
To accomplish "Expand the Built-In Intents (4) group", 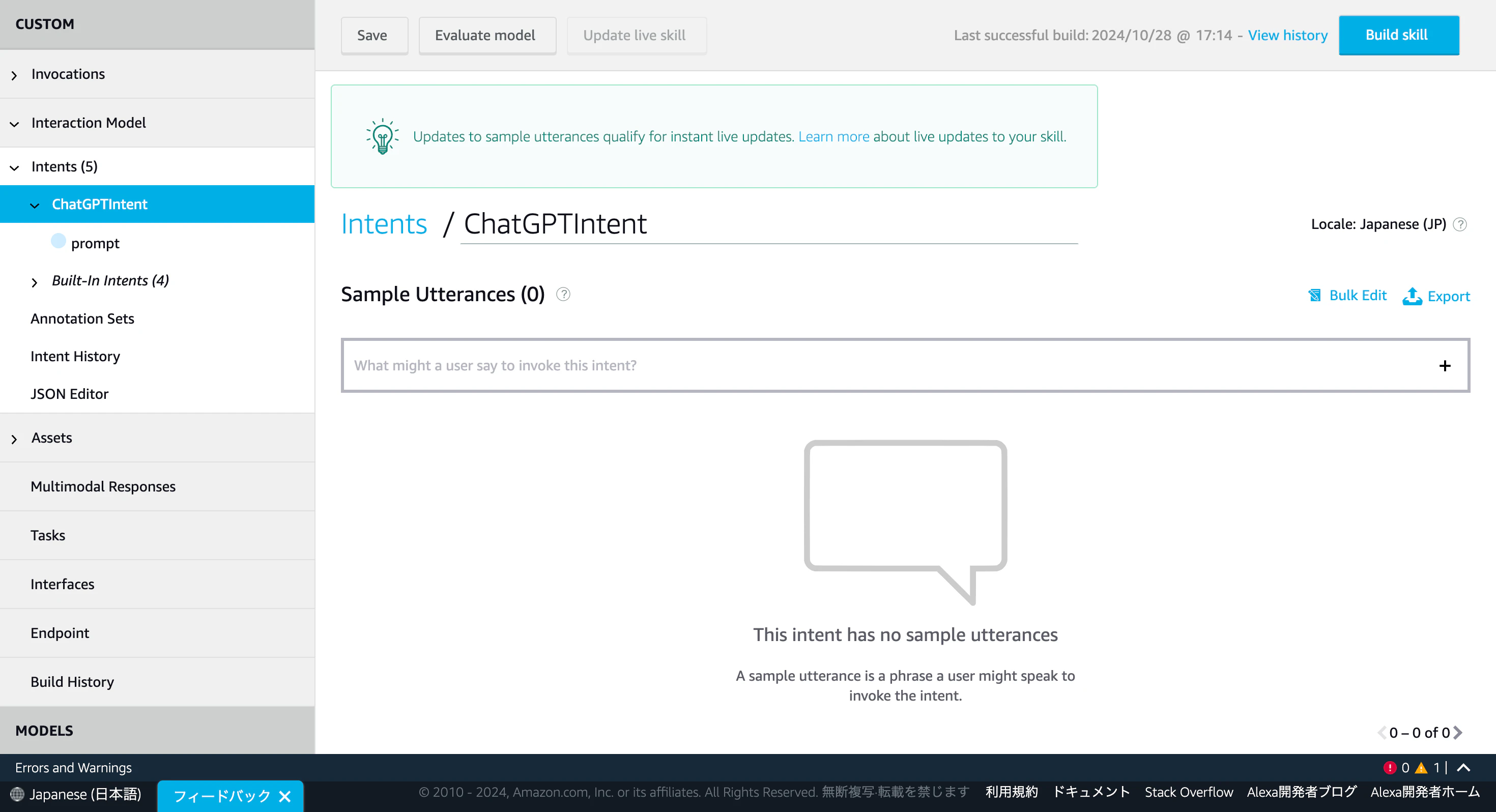I will [x=35, y=282].
